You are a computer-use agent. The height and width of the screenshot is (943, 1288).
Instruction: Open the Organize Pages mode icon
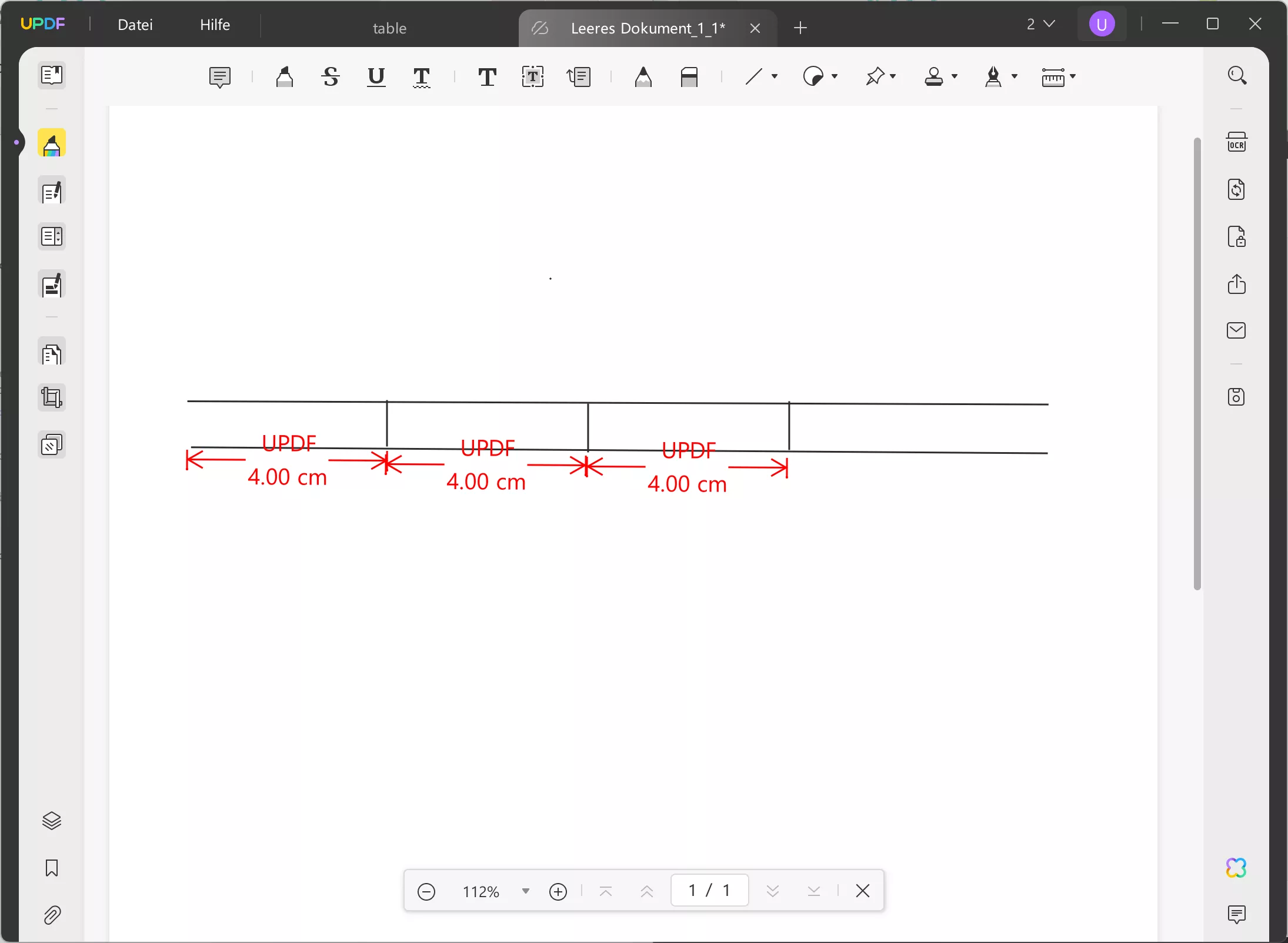pyautogui.click(x=52, y=237)
